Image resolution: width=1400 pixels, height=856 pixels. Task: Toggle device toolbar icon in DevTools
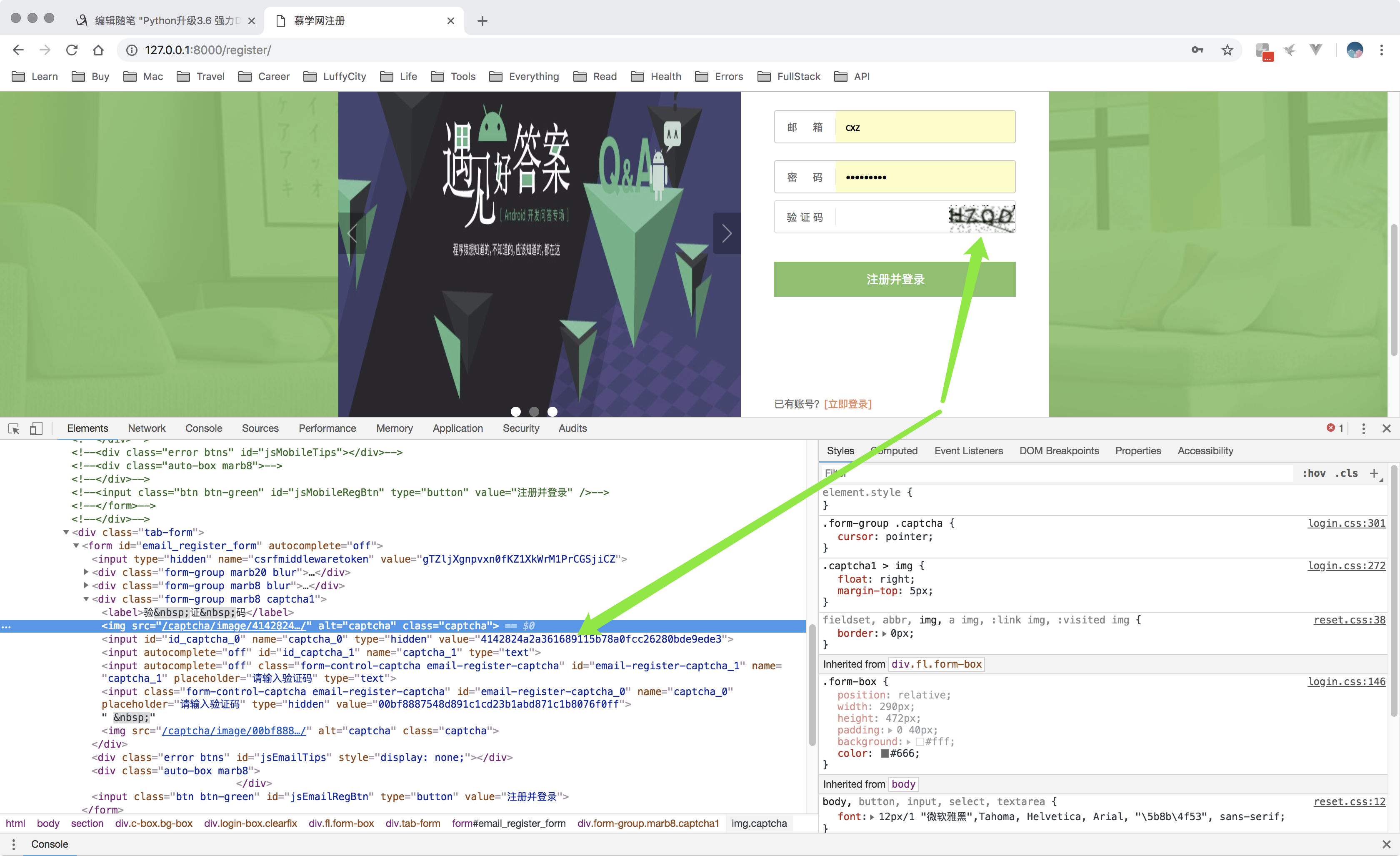click(x=36, y=428)
